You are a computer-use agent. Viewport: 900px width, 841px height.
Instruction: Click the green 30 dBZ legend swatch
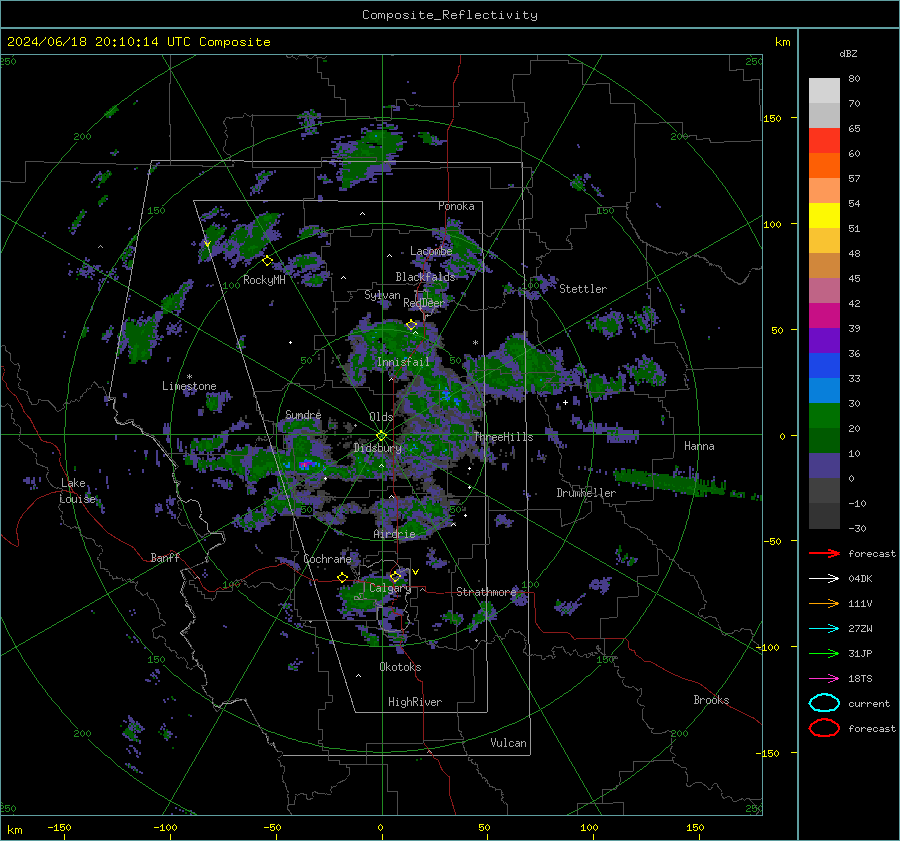[824, 415]
